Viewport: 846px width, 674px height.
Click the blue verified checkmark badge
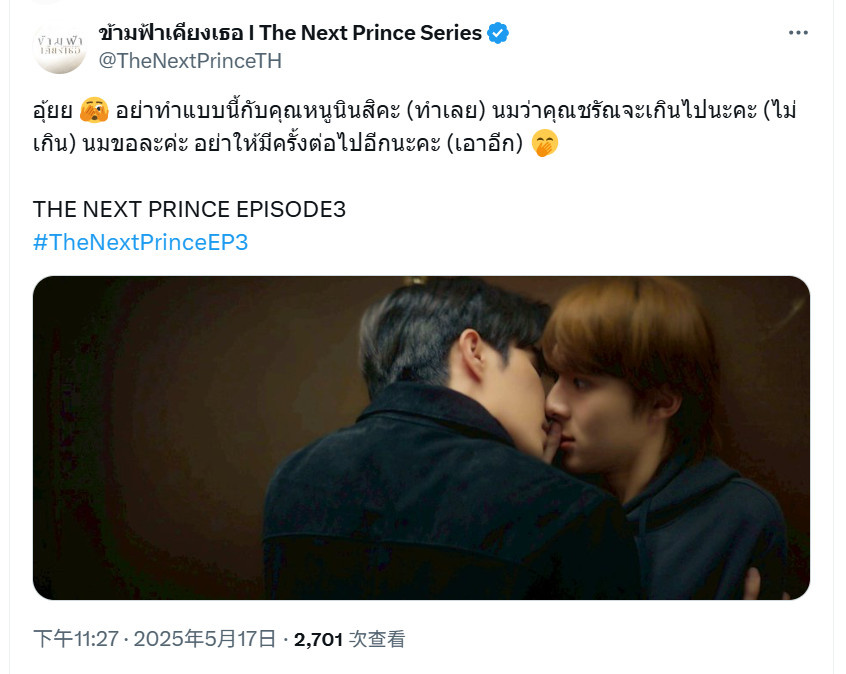[x=497, y=33]
